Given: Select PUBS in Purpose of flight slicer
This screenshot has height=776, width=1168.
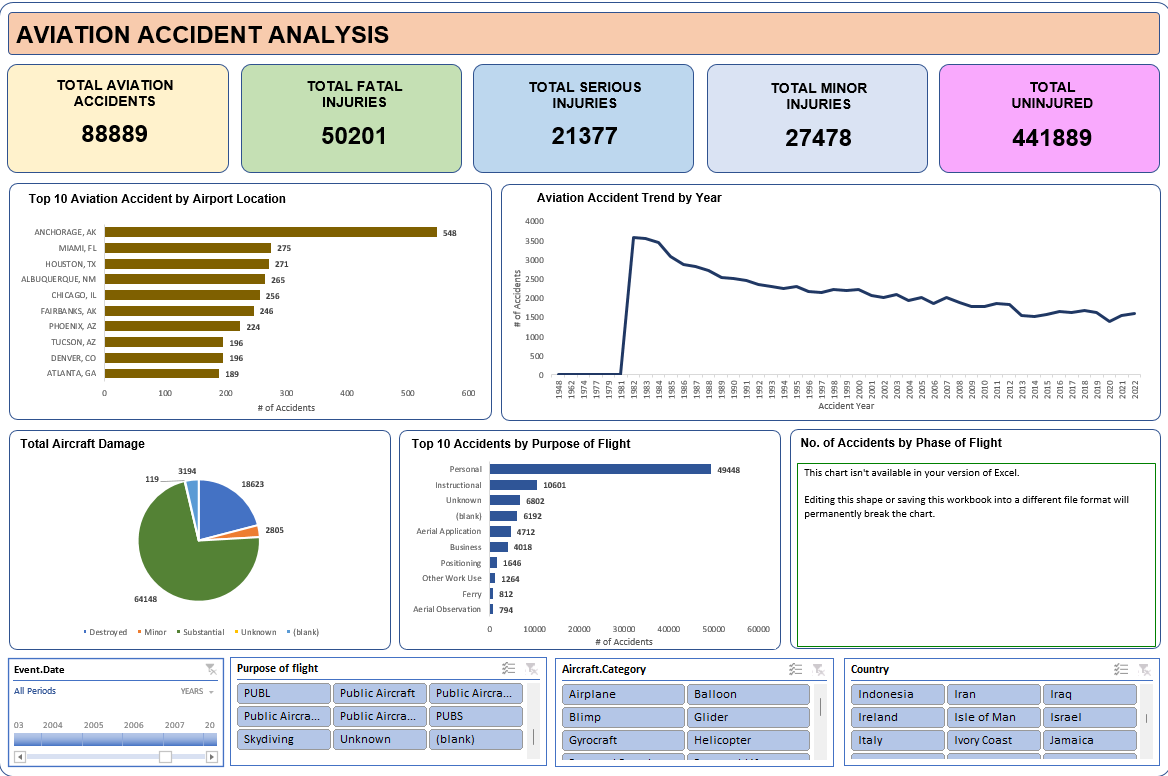Looking at the screenshot, I should (475, 716).
